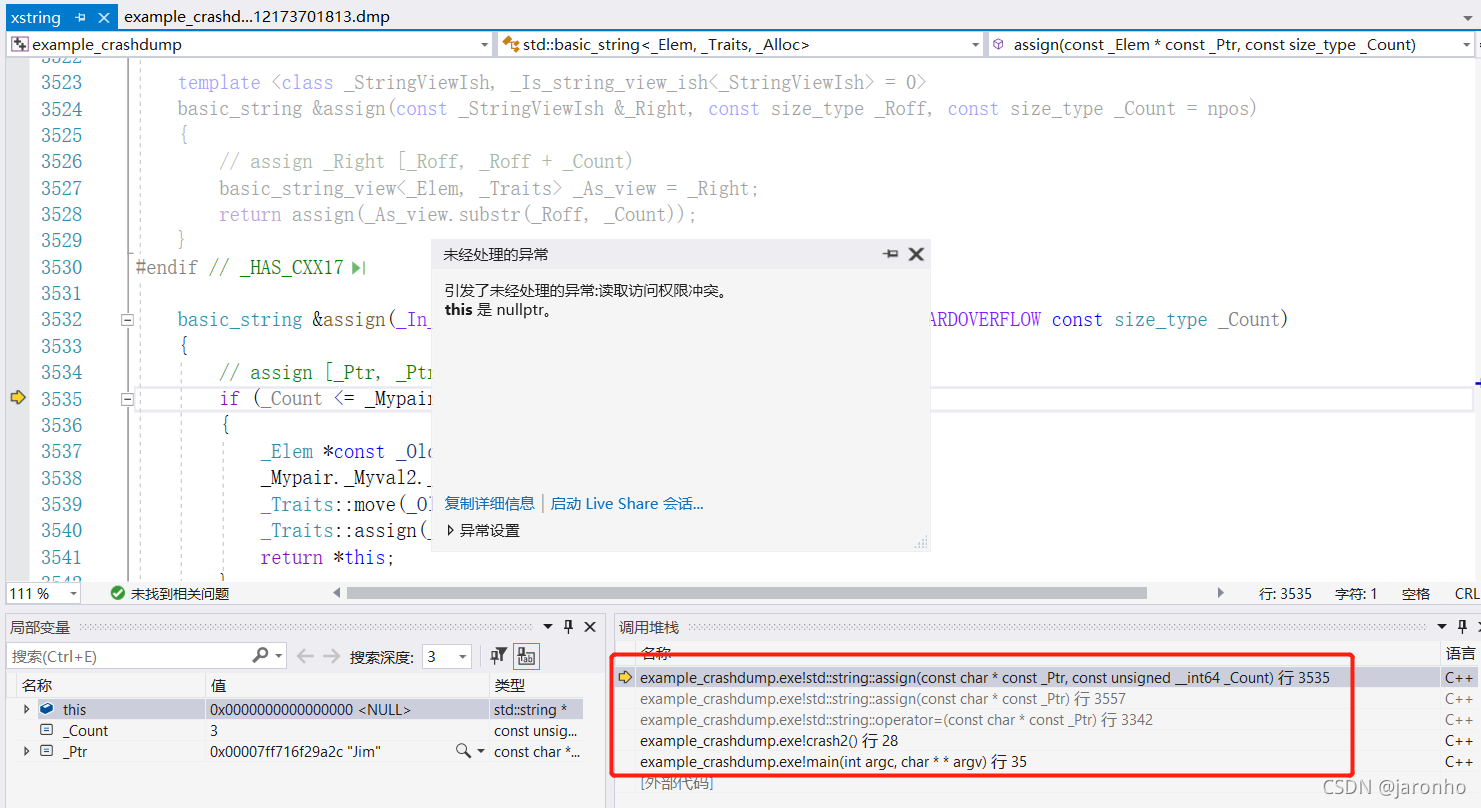Open the 局部变量 window options dropdown
This screenshot has width=1481, height=808.
pos(548,627)
